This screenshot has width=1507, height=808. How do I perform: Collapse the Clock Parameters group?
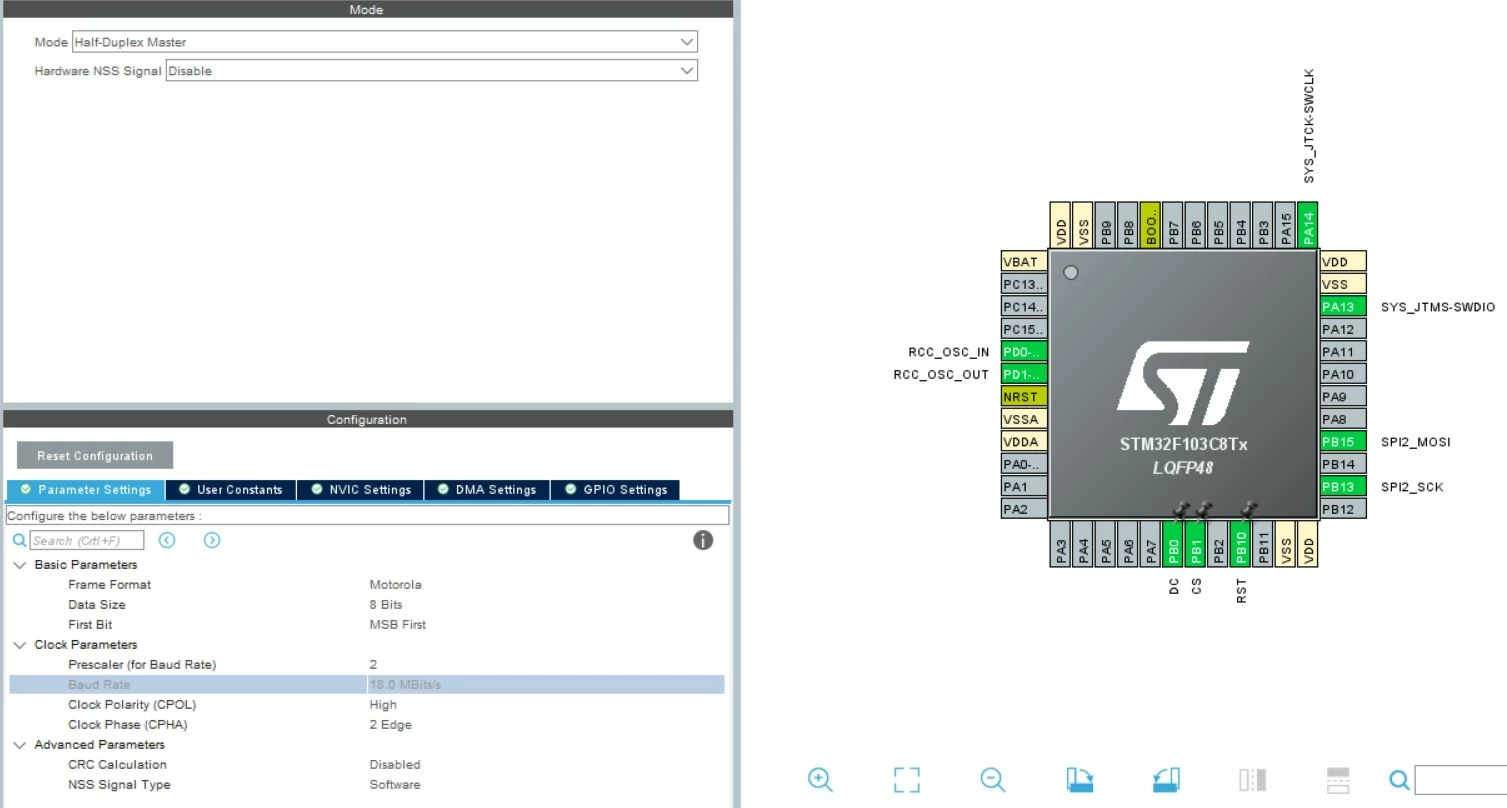[x=19, y=645]
